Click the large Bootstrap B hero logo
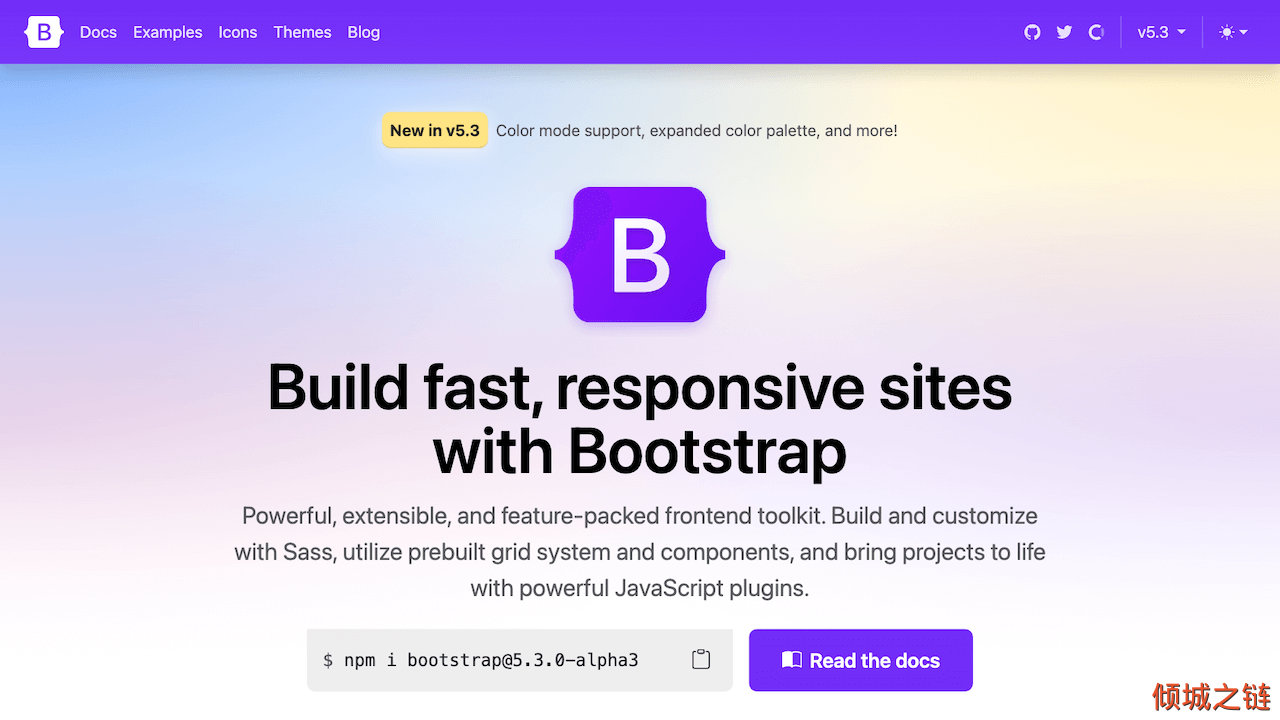 click(x=640, y=255)
